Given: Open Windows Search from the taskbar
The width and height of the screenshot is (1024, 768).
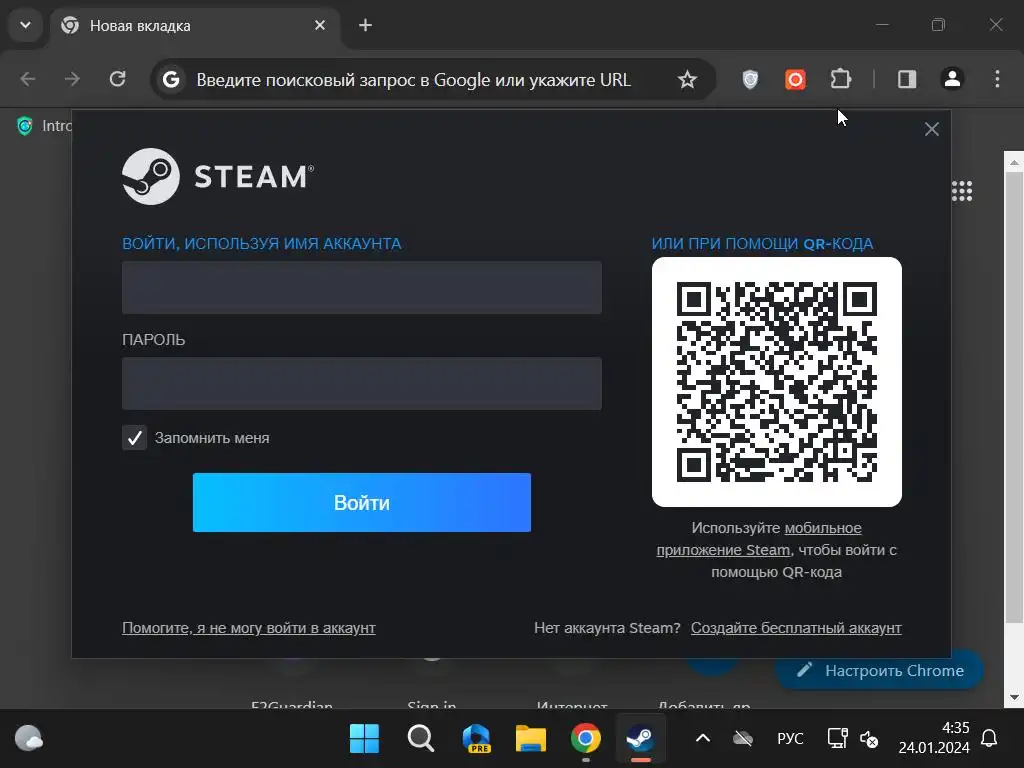Looking at the screenshot, I should [x=421, y=739].
